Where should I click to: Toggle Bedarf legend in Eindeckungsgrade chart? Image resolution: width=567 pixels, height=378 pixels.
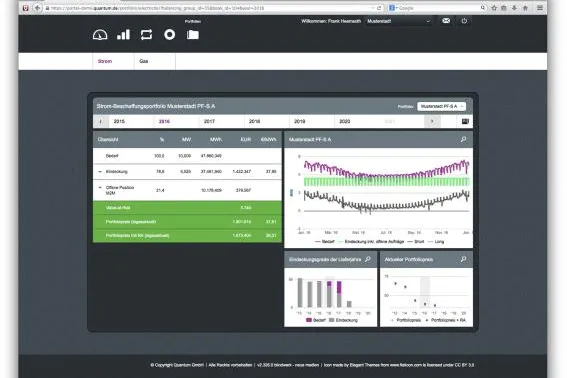pos(316,320)
